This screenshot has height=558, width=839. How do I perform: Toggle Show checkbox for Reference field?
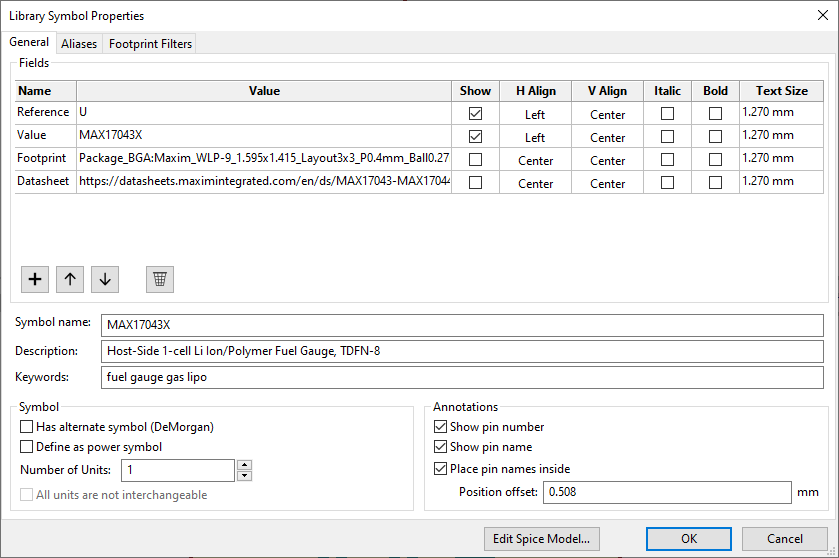pyautogui.click(x=475, y=114)
